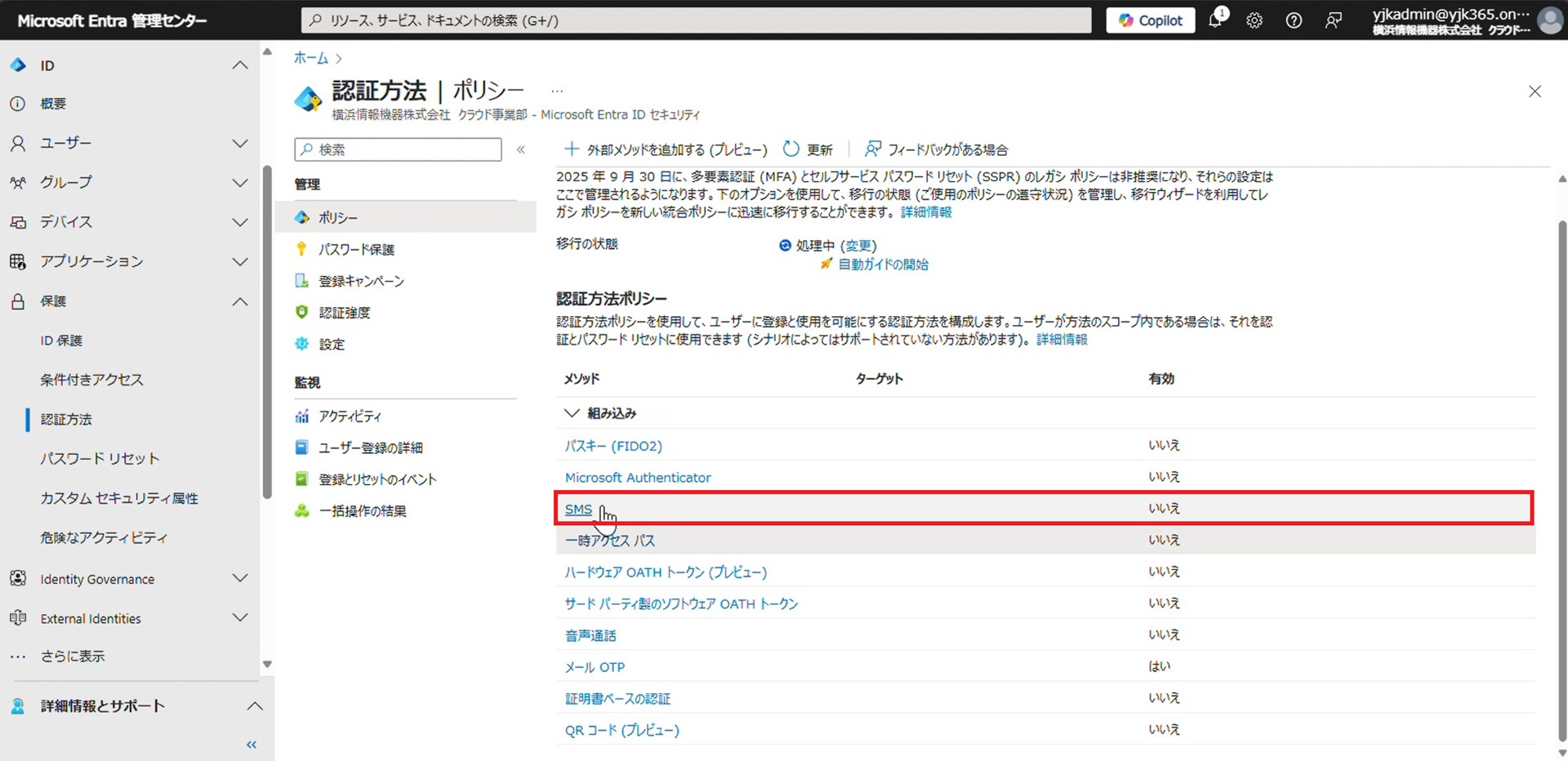
Task: Collapse the 組み込み methods group
Action: (x=572, y=413)
